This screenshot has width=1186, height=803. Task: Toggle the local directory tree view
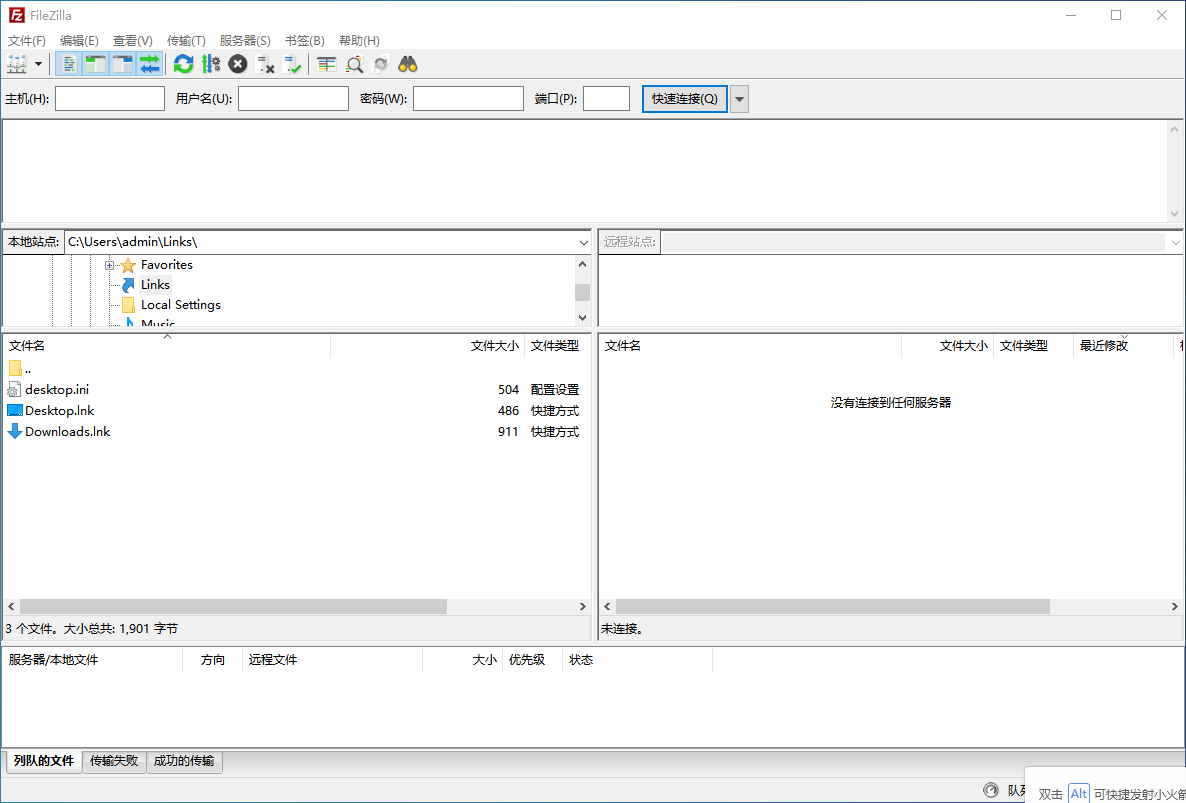[95, 63]
